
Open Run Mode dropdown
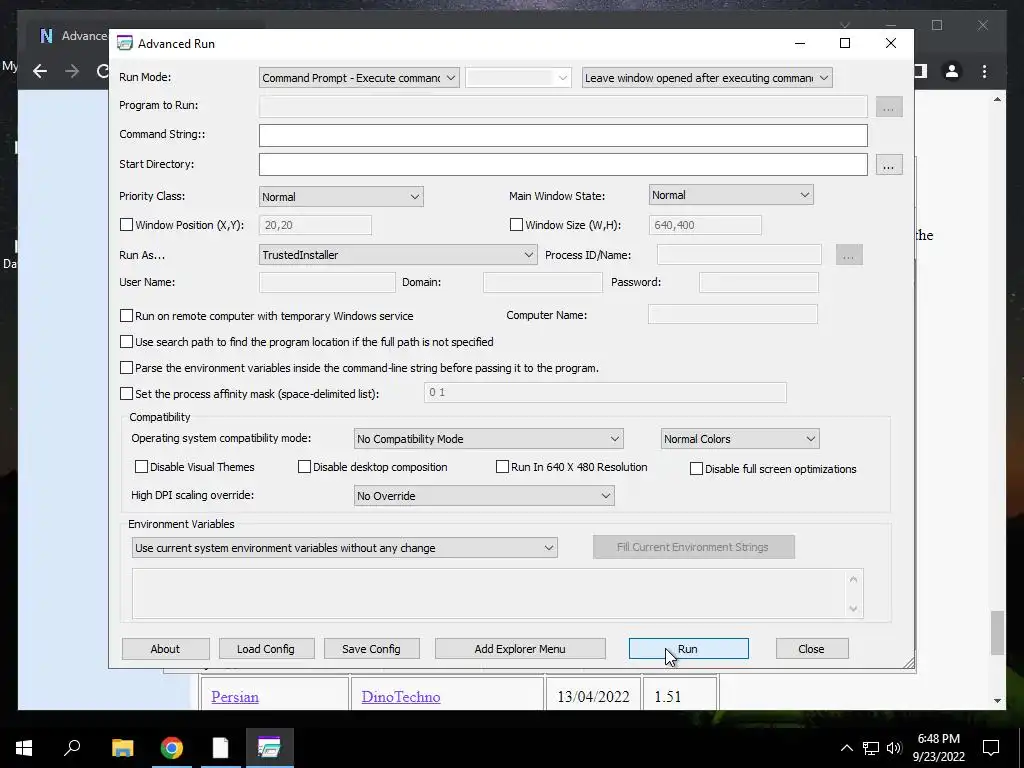coord(359,78)
